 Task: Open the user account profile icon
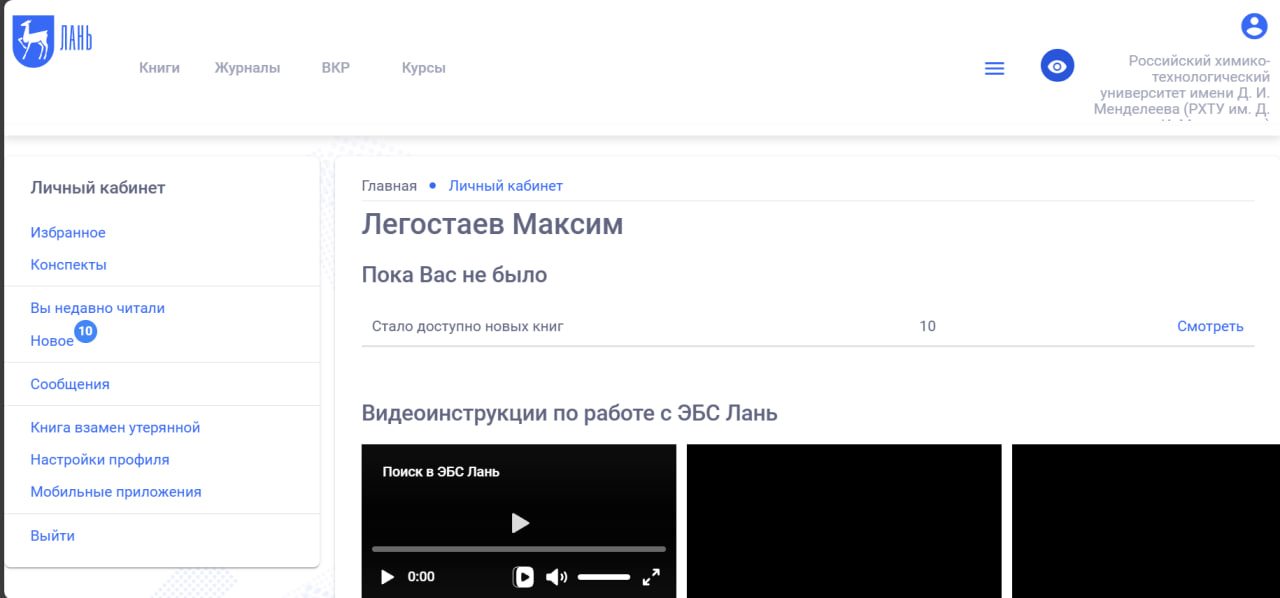click(x=1256, y=25)
